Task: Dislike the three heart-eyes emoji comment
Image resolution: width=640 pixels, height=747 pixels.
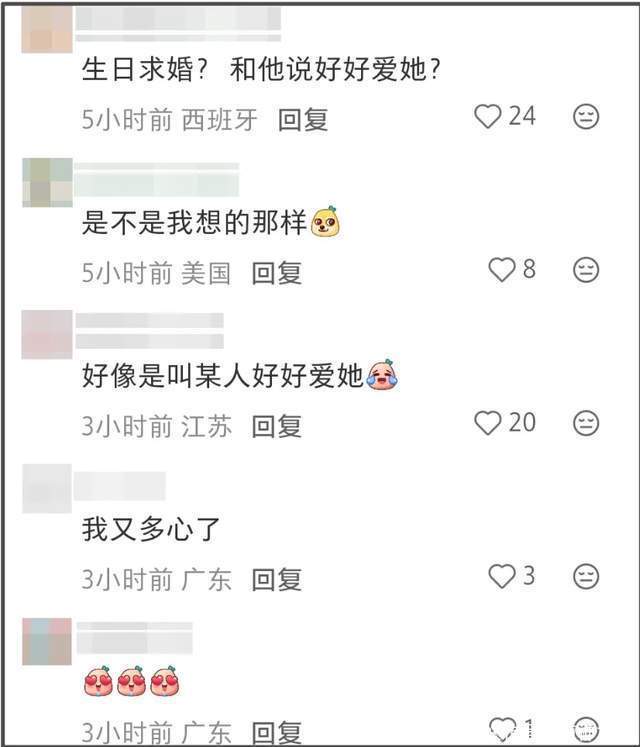Action: [586, 729]
